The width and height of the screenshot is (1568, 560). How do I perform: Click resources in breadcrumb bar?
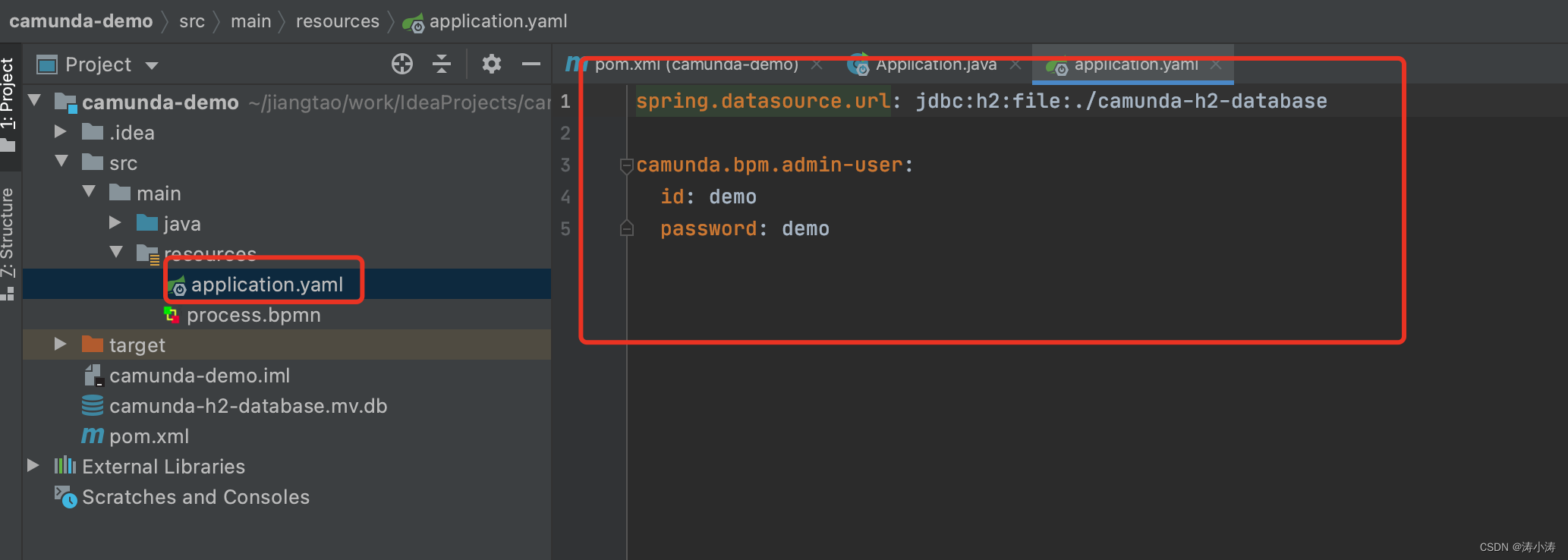pos(338,21)
